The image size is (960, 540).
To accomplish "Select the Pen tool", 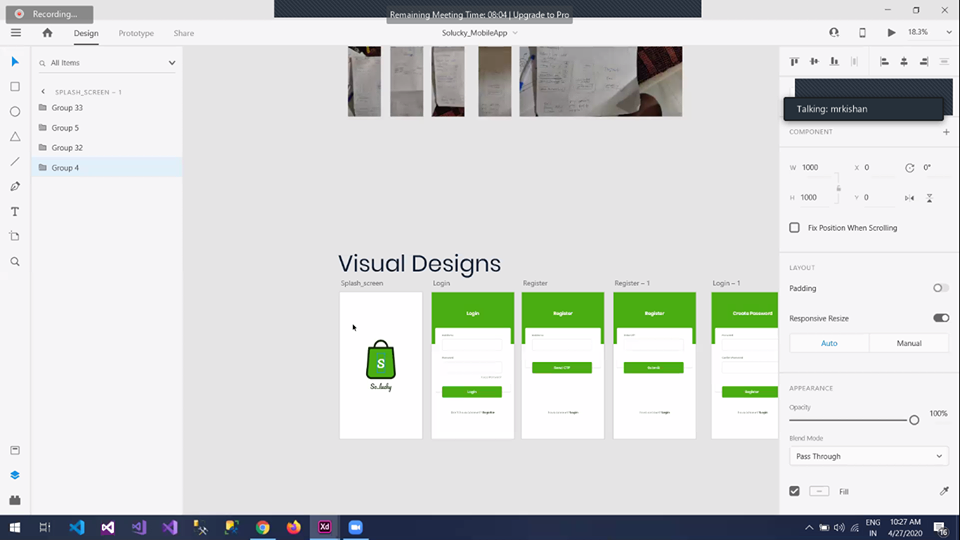I will click(x=15, y=187).
